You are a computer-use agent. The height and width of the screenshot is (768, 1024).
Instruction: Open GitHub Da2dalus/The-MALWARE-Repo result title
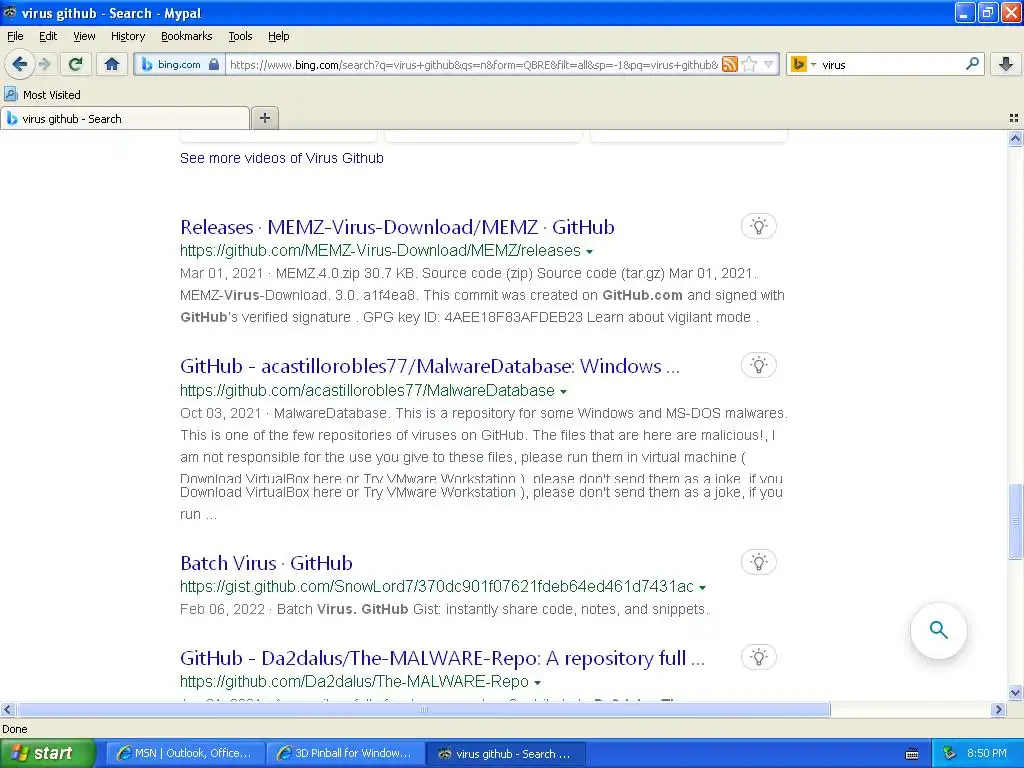coord(442,658)
